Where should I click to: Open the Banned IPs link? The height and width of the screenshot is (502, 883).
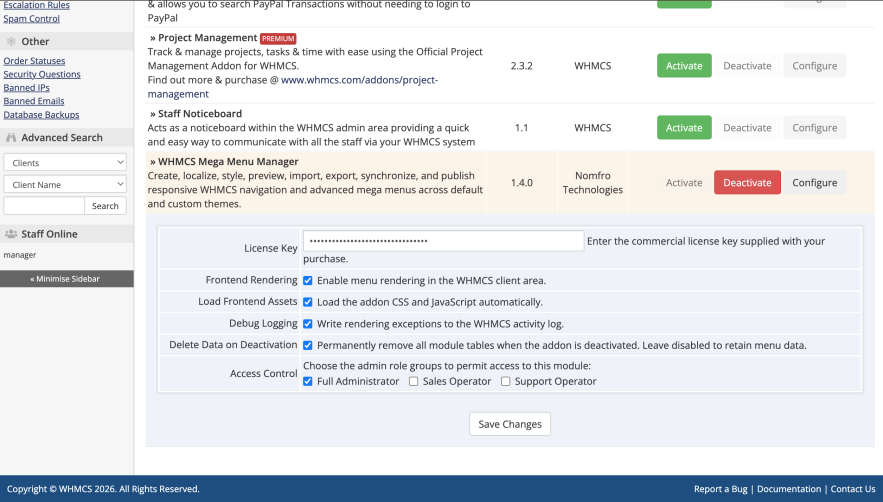pyautogui.click(x=26, y=88)
